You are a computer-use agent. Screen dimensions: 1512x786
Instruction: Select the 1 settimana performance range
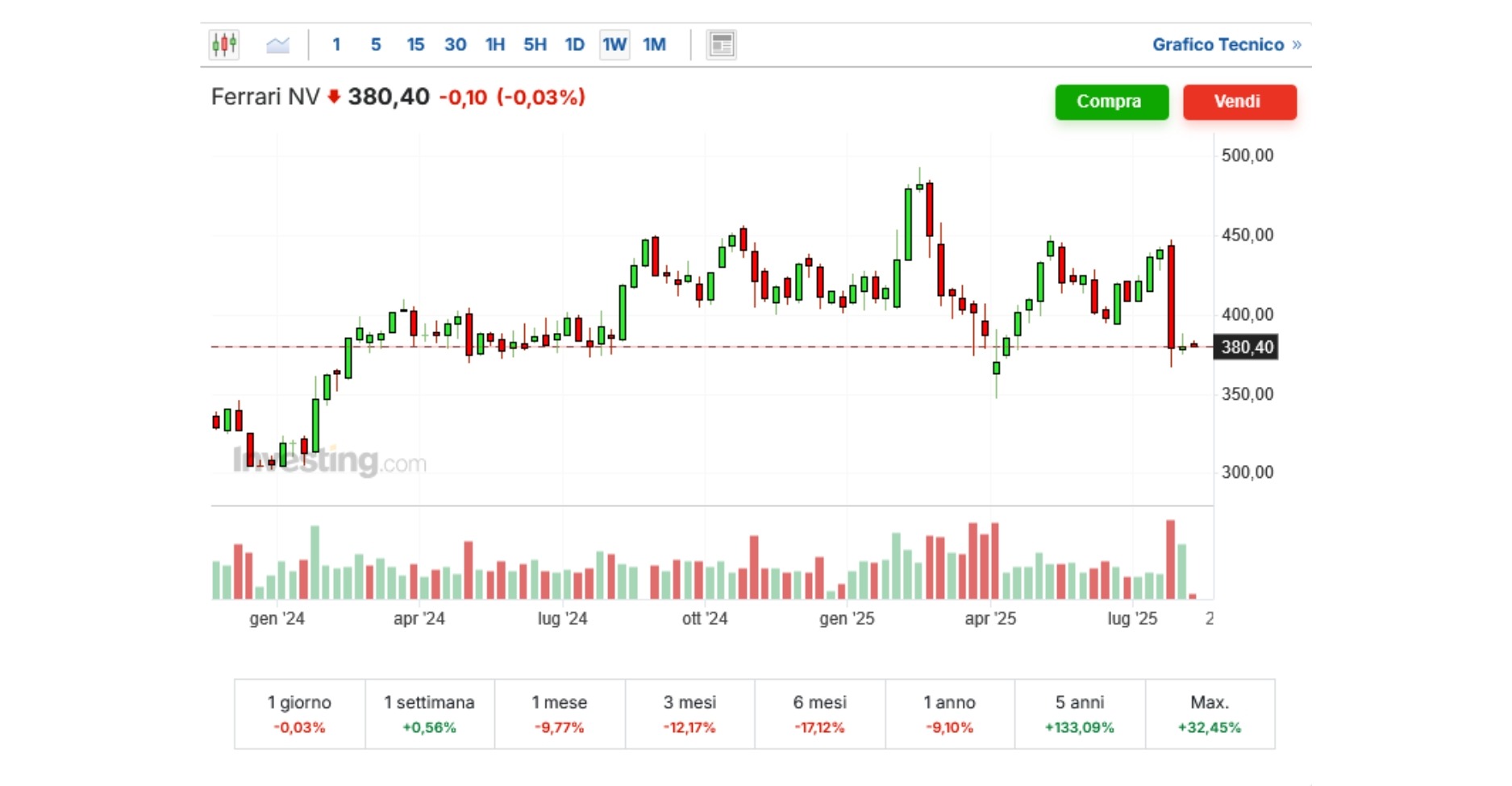coord(429,714)
